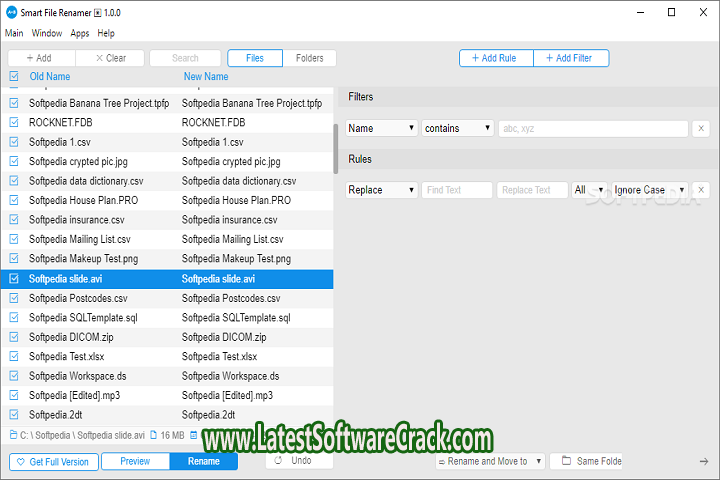The width and height of the screenshot is (720, 480).
Task: Delete the Replace rule using its X icon
Action: 701,190
